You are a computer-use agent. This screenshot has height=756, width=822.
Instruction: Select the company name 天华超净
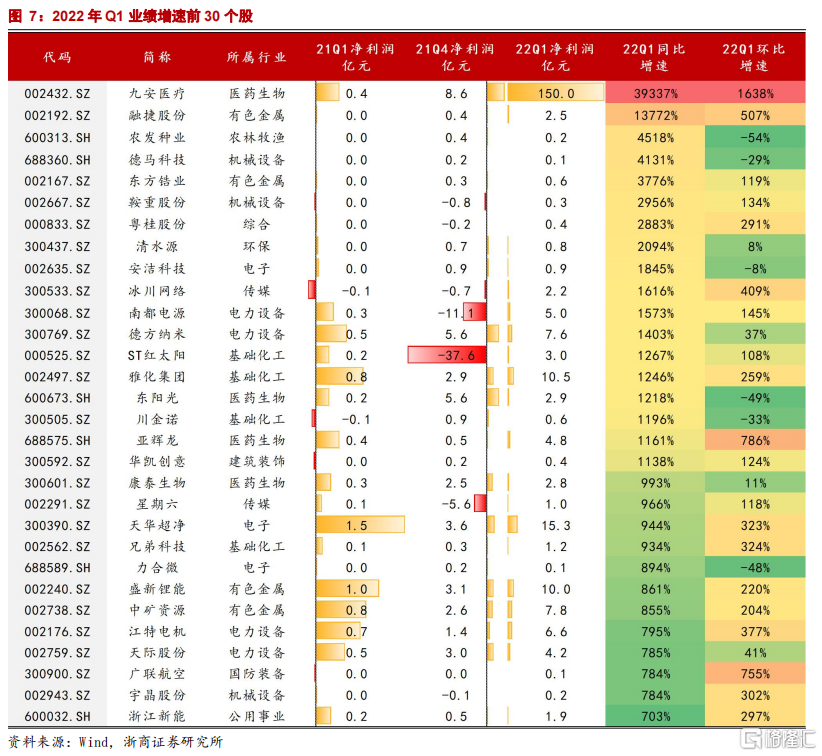coord(157,525)
